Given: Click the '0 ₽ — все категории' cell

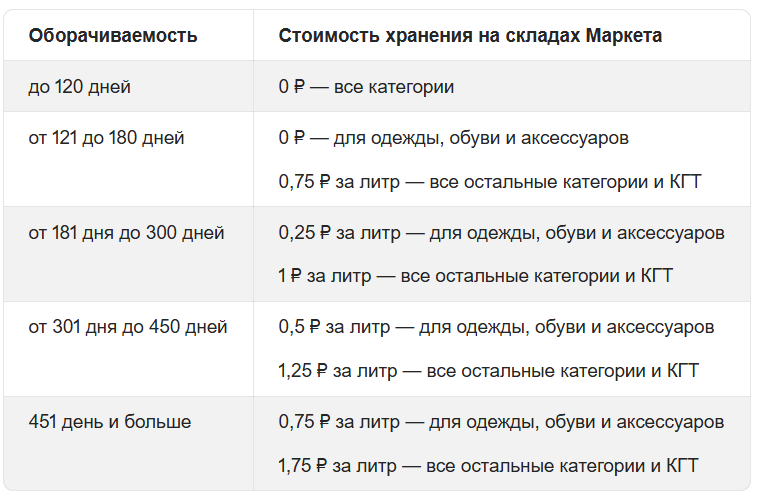Looking at the screenshot, I should (x=366, y=87).
